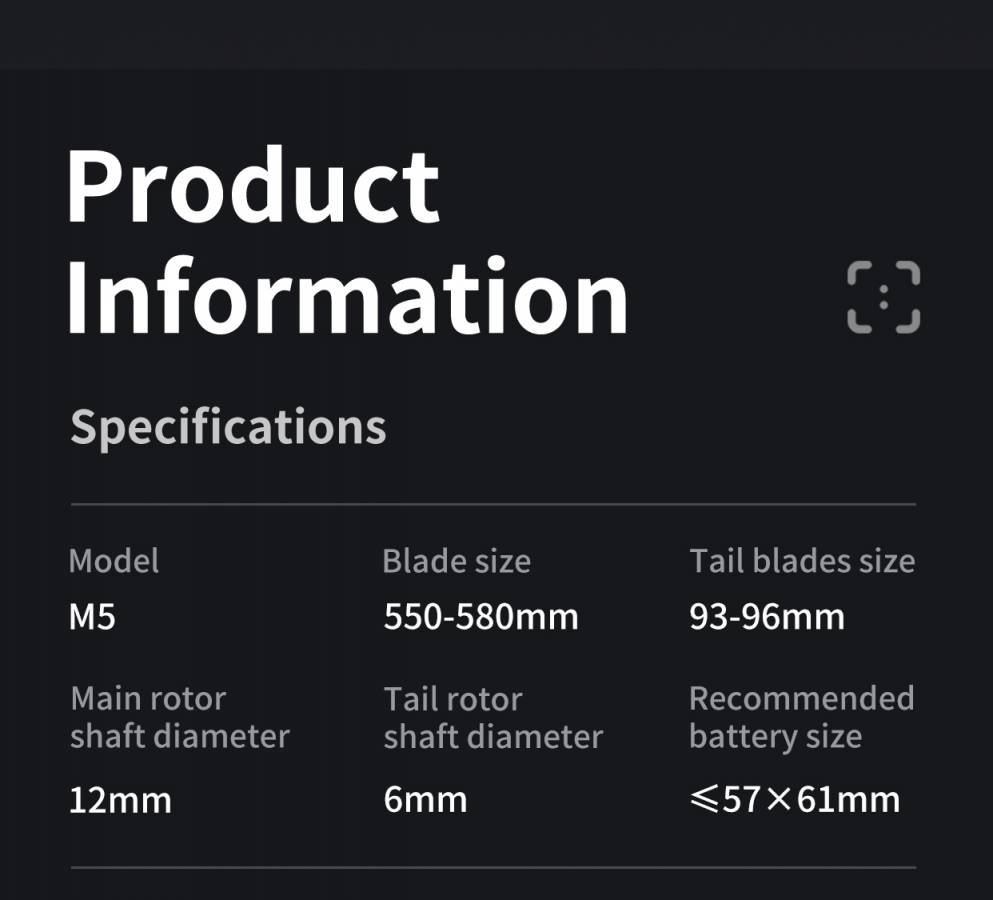Image resolution: width=993 pixels, height=900 pixels.
Task: Select the 6mm tail shaft value
Action: coord(426,800)
